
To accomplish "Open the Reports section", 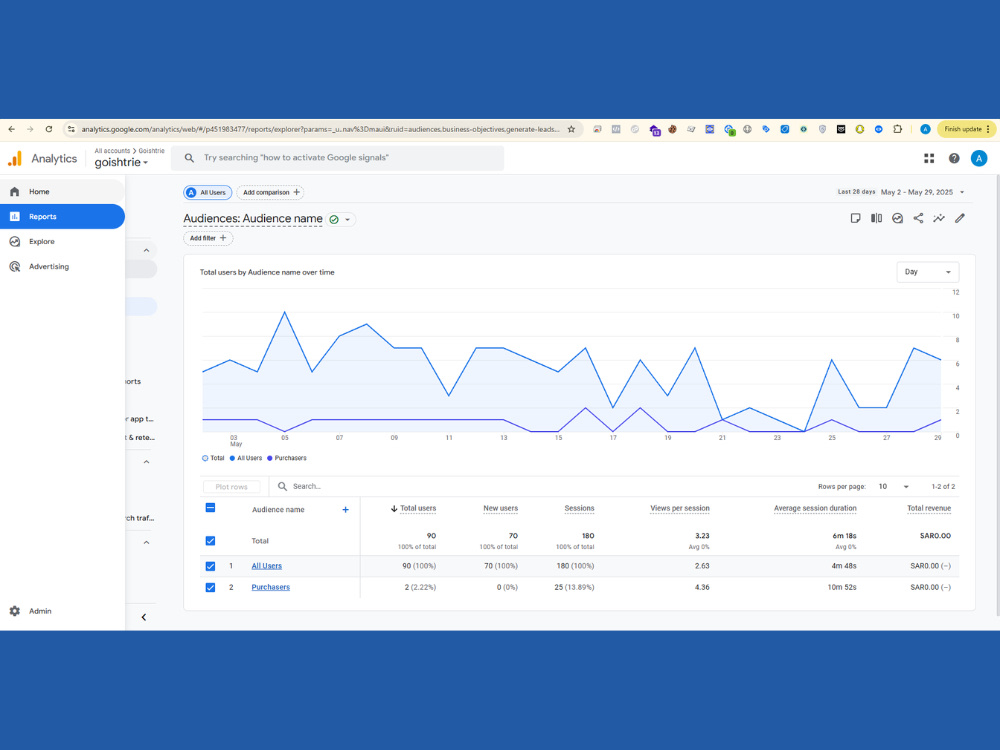I will pos(62,216).
